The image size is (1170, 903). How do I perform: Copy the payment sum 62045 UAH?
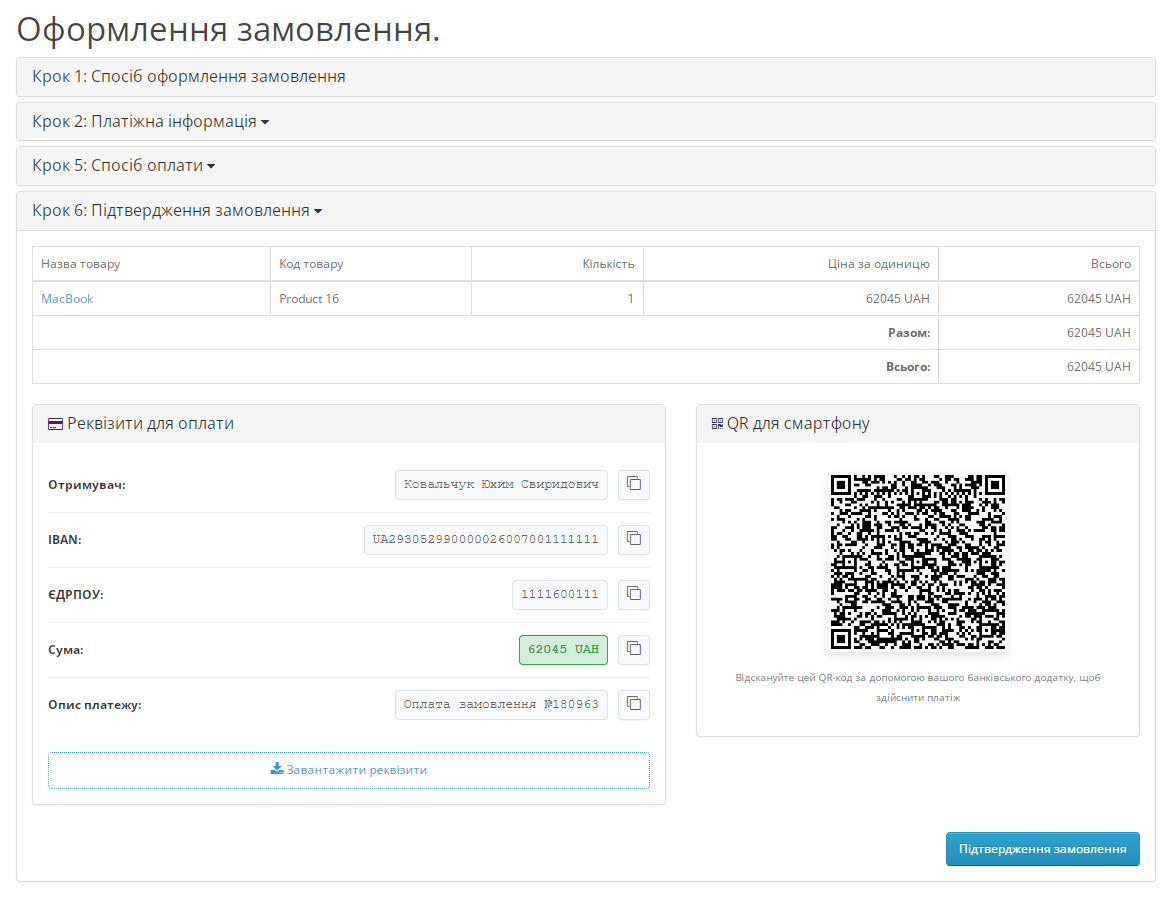coord(634,649)
